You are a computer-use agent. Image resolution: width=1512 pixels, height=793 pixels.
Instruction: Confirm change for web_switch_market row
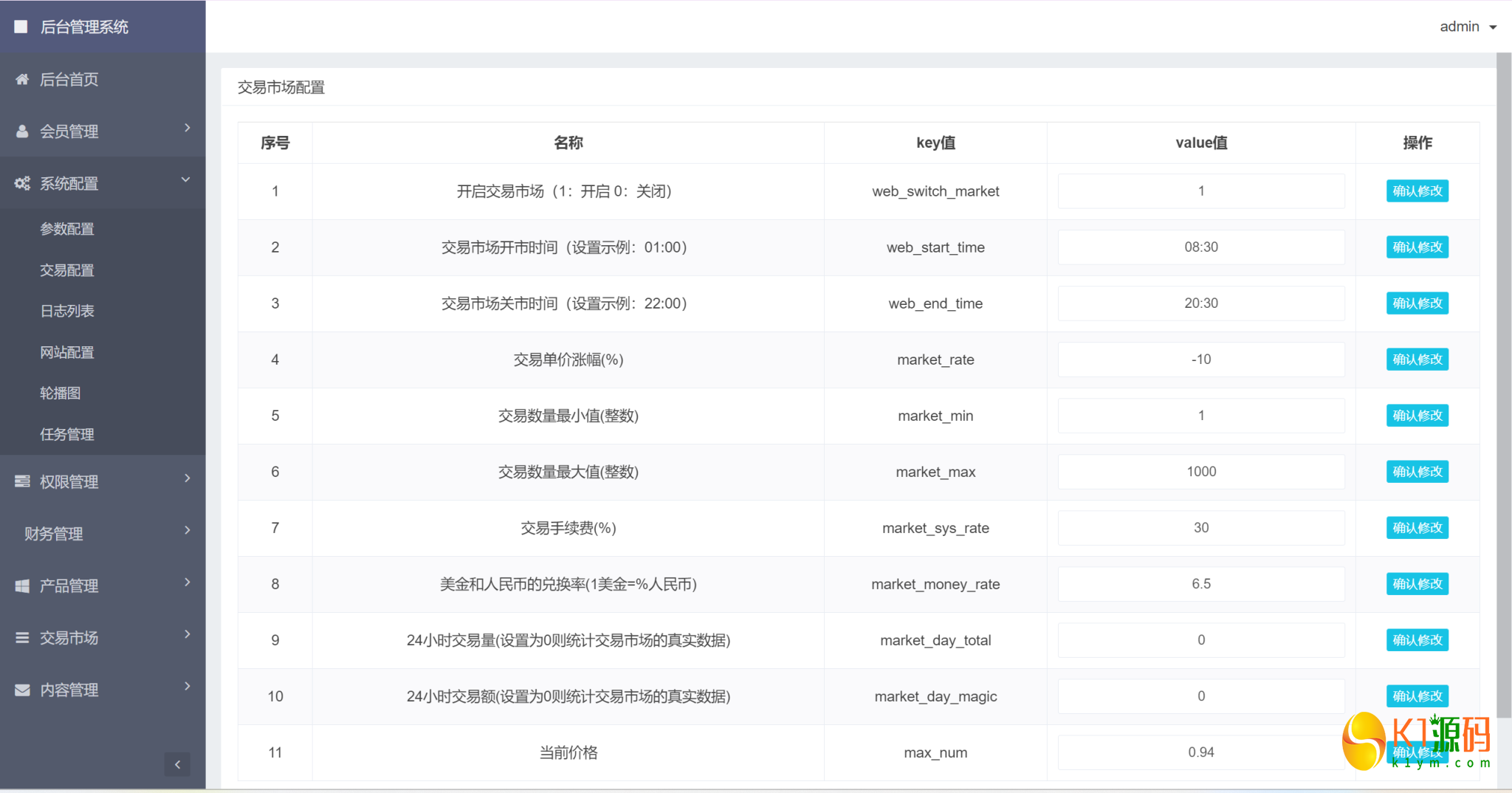pyautogui.click(x=1417, y=191)
